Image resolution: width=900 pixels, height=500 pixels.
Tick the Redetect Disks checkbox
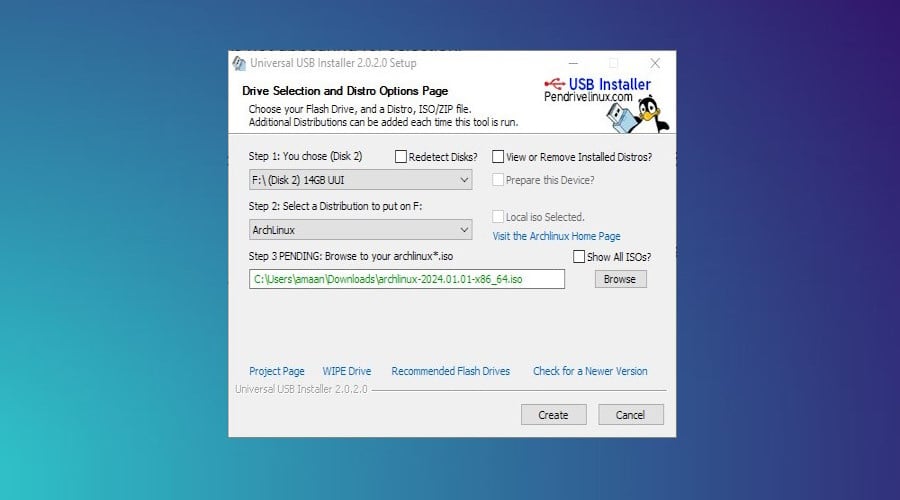pyautogui.click(x=401, y=157)
